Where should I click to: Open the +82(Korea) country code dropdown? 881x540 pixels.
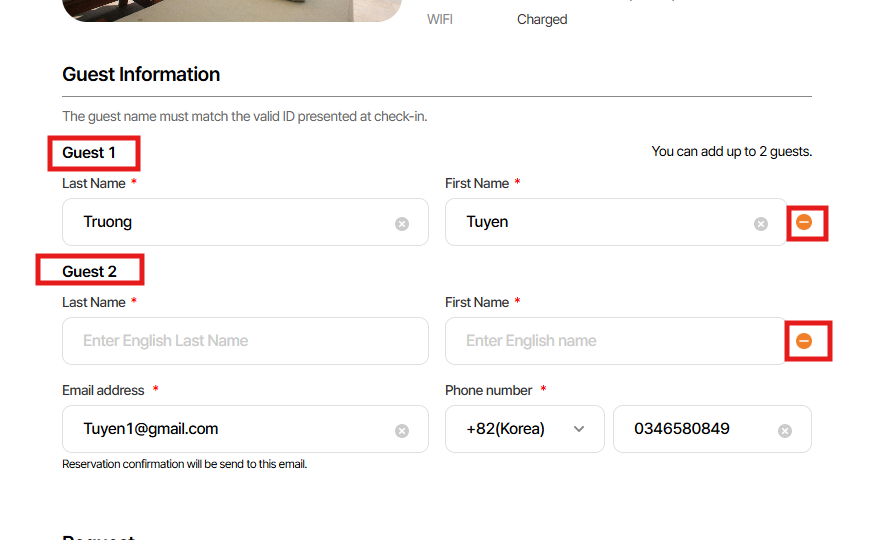[524, 429]
